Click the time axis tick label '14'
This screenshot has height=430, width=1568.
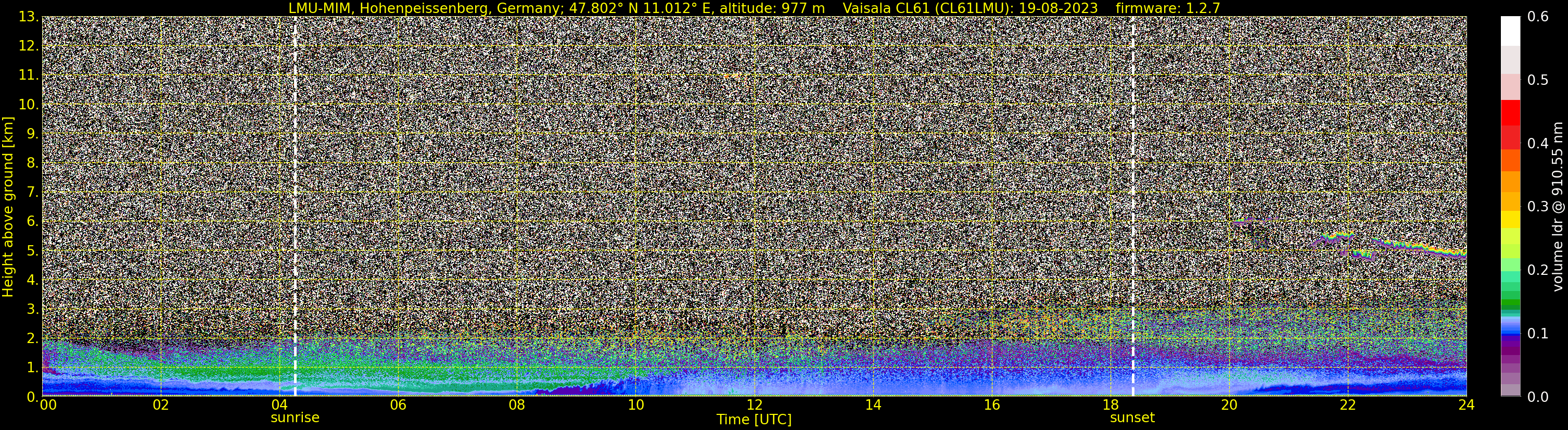(x=873, y=405)
